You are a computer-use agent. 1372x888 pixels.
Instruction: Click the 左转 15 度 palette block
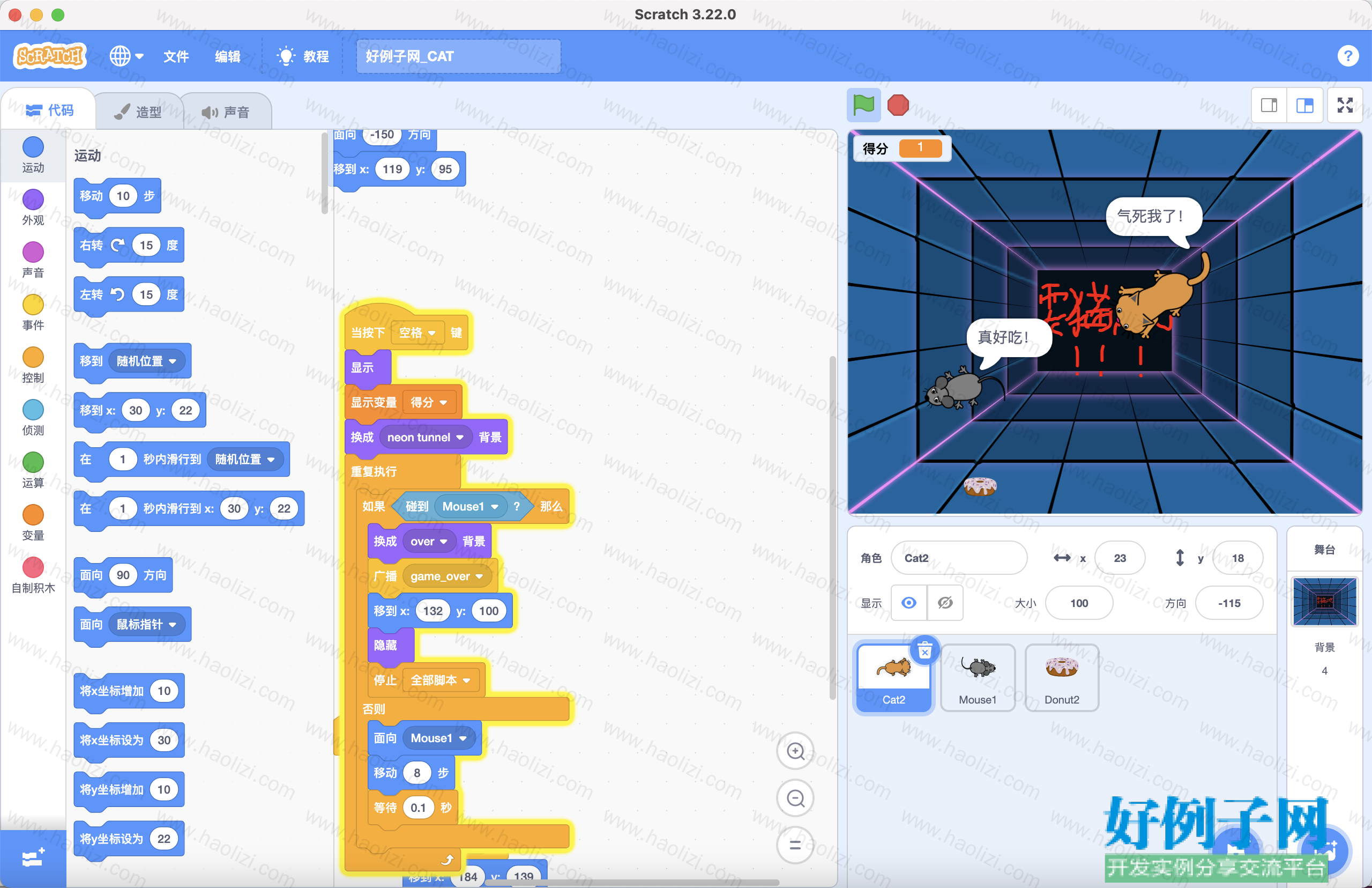(129, 294)
